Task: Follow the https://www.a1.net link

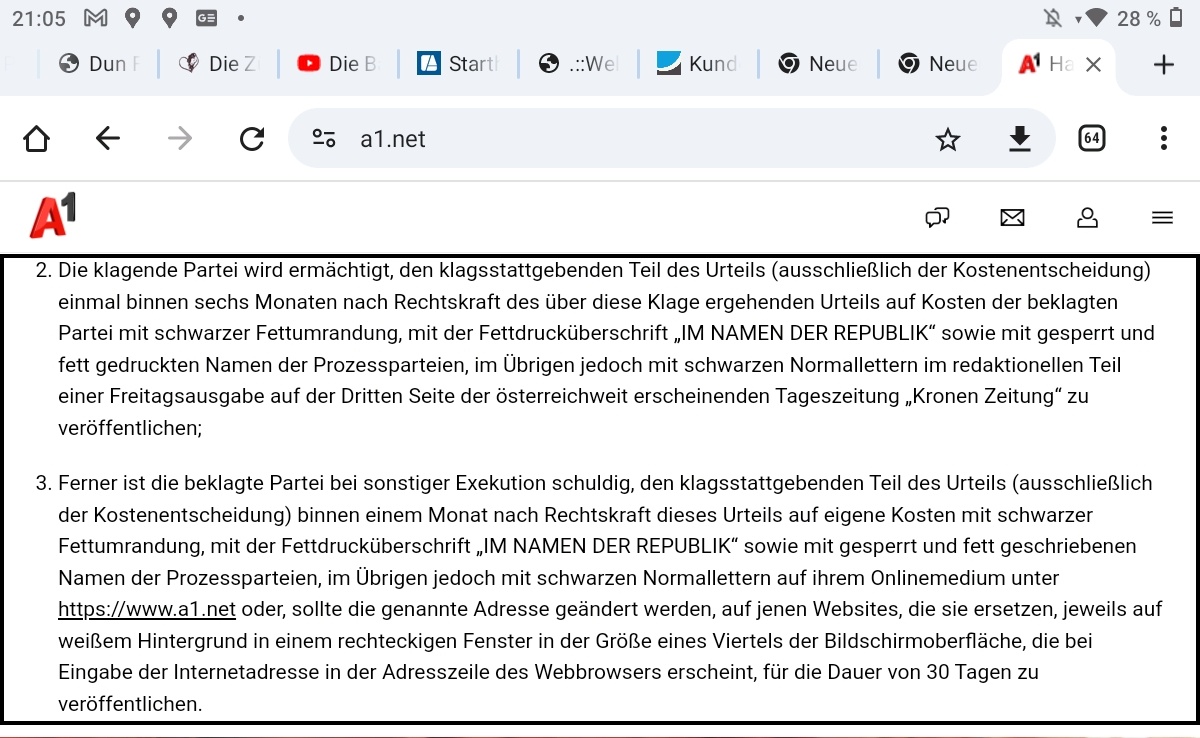Action: click(147, 609)
